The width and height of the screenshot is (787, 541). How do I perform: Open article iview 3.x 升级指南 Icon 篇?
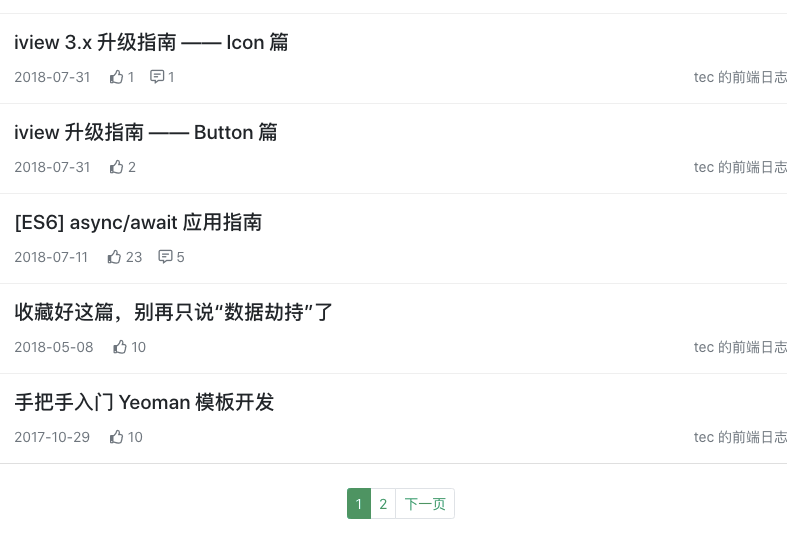(151, 42)
